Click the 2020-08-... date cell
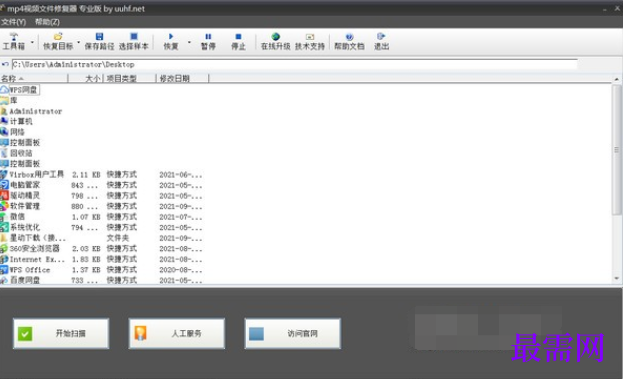The image size is (623, 379). point(181,270)
